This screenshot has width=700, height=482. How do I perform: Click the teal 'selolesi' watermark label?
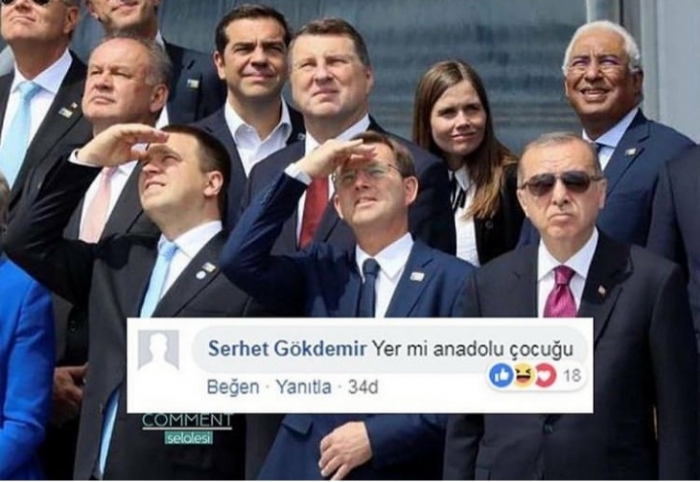[x=188, y=438]
